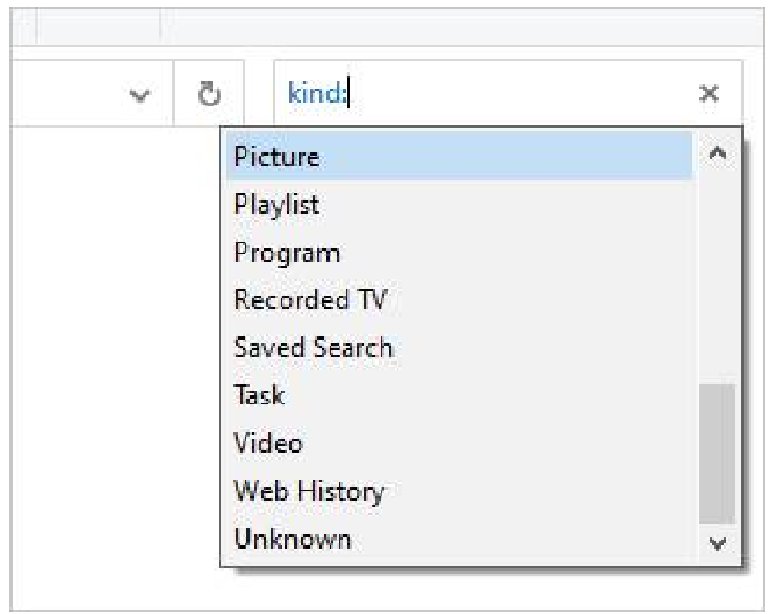Click the suggestion list scrollbar thumb

718,454
